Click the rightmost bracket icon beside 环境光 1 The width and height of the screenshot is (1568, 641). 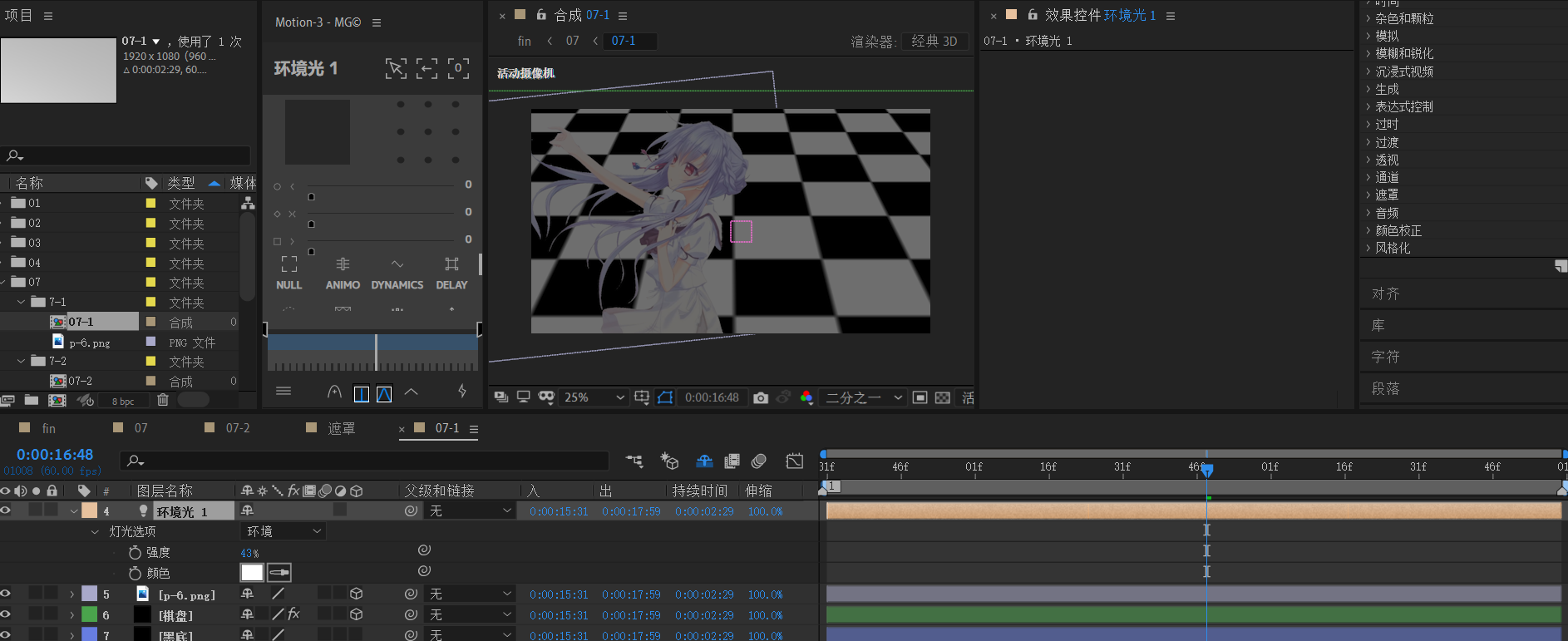click(x=458, y=68)
